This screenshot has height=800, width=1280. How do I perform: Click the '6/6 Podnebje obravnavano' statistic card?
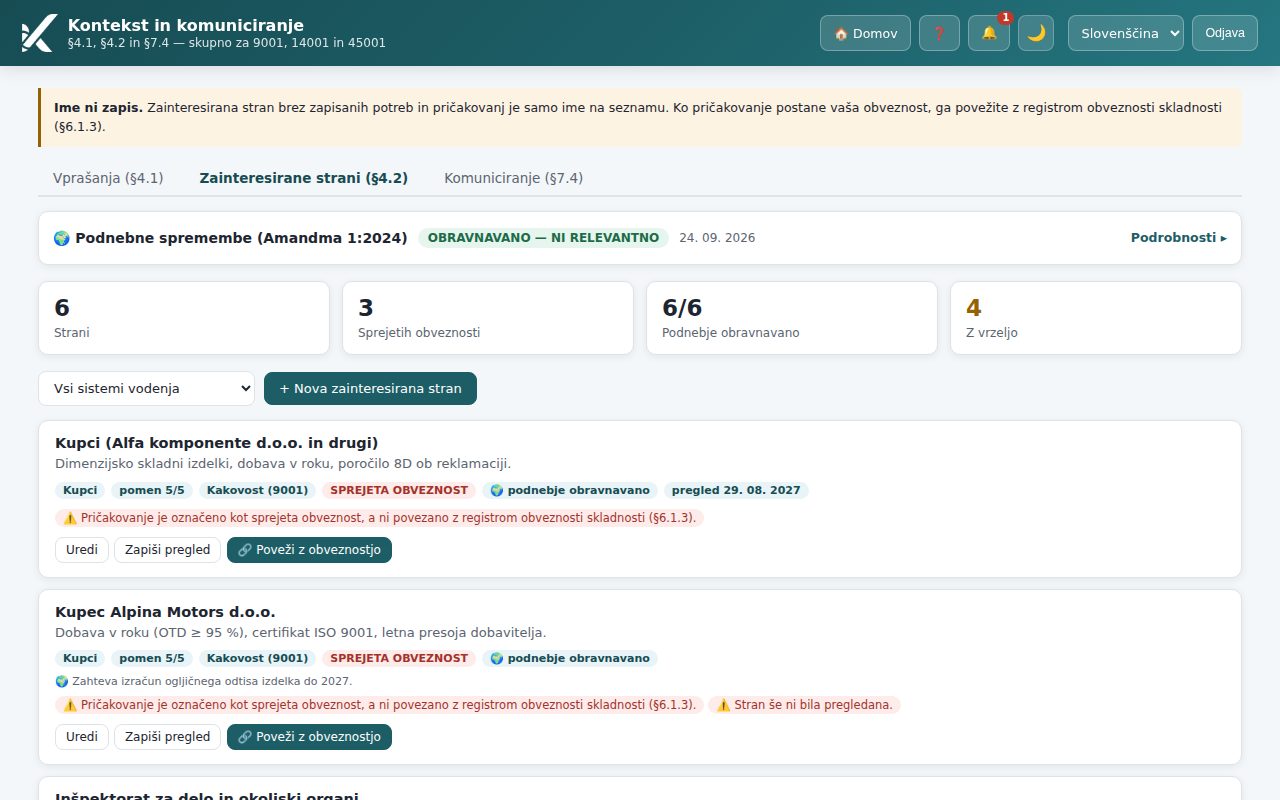coord(792,318)
